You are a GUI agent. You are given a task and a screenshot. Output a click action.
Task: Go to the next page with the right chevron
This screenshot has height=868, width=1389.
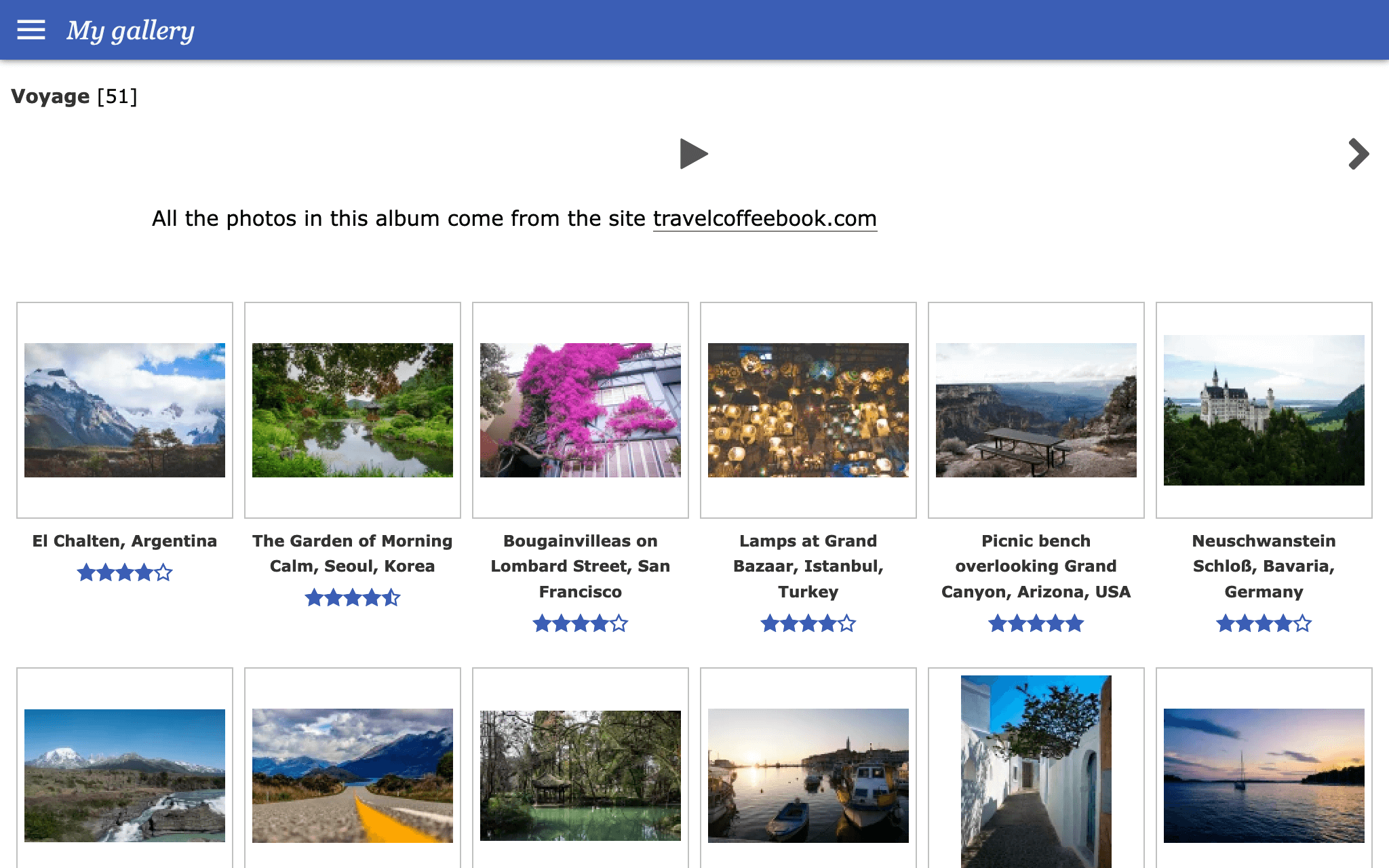(x=1358, y=154)
